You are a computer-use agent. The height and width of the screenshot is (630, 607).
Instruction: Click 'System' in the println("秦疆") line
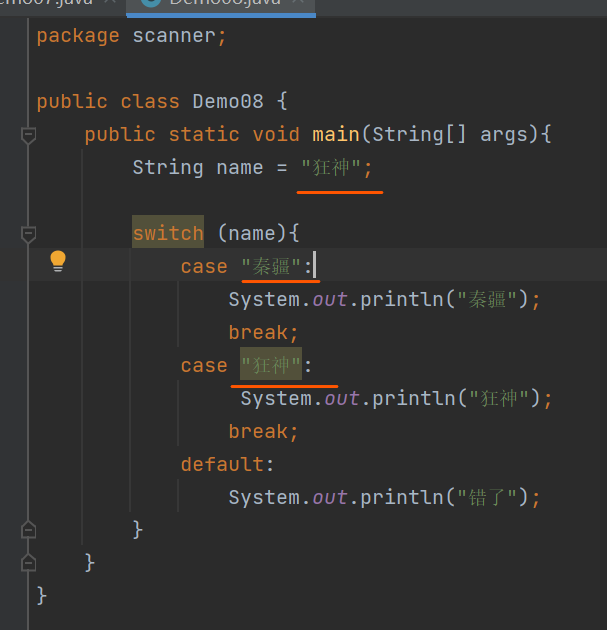point(264,300)
